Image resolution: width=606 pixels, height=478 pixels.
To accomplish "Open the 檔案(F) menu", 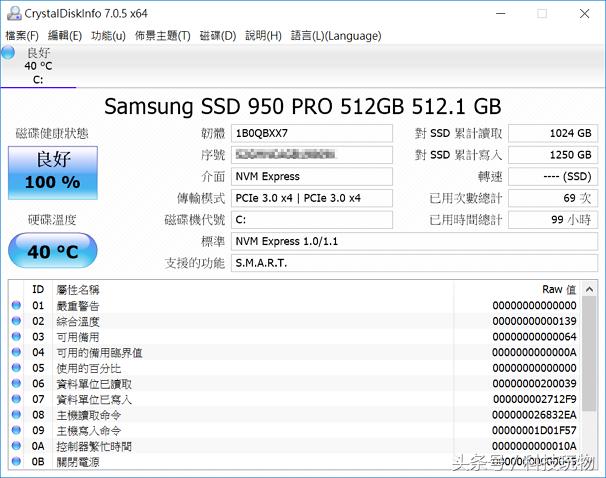I will point(22,36).
